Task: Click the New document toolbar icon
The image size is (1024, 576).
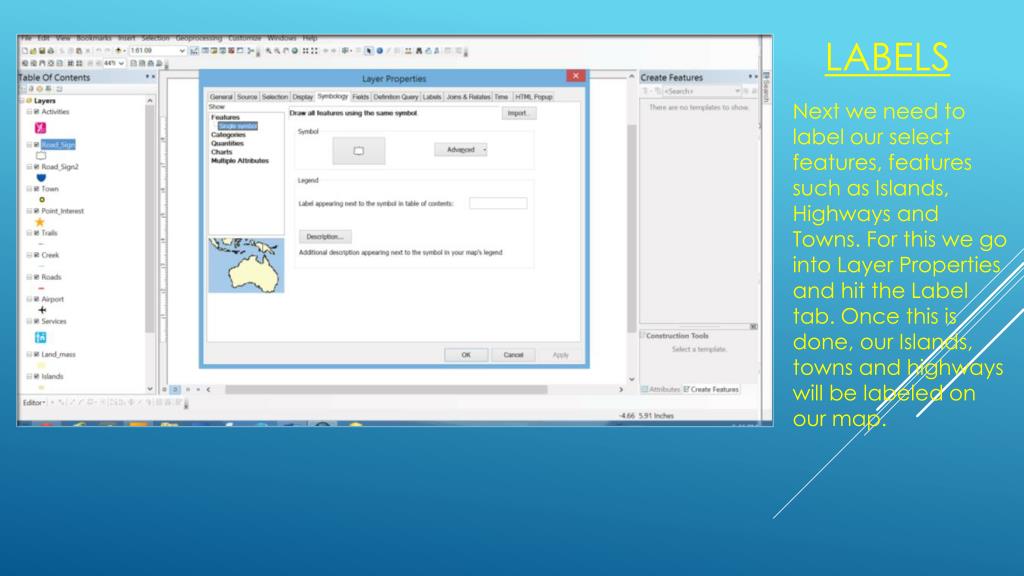Action: click(25, 51)
